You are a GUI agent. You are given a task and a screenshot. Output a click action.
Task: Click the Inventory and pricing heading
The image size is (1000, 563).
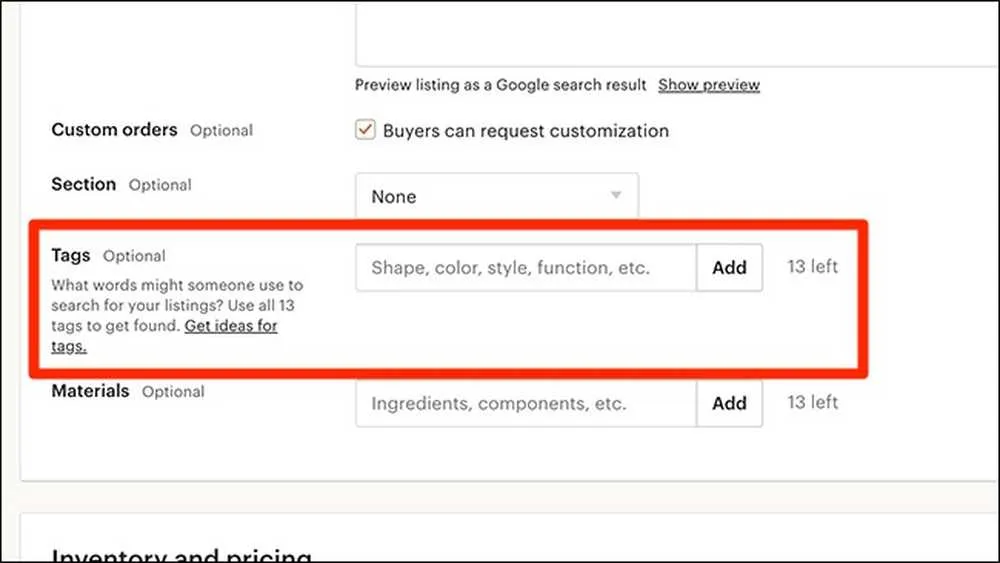coord(181,555)
